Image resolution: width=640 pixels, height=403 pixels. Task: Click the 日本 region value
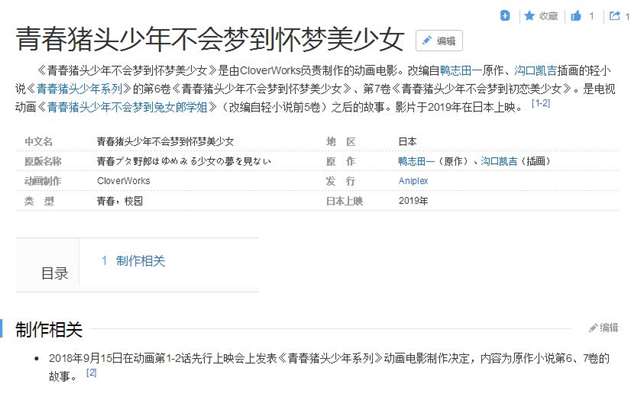click(407, 142)
